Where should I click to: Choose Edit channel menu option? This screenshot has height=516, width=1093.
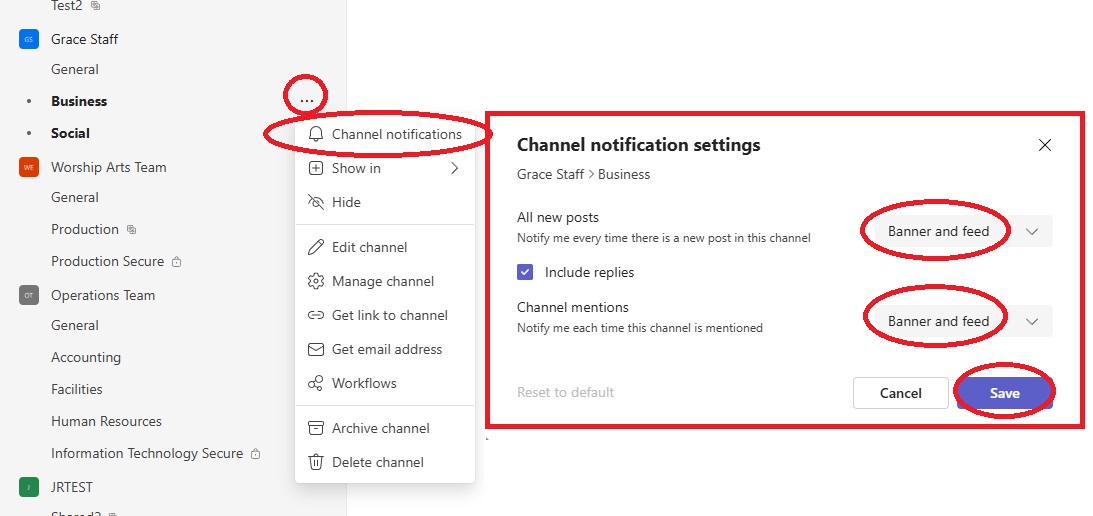pyautogui.click(x=369, y=247)
